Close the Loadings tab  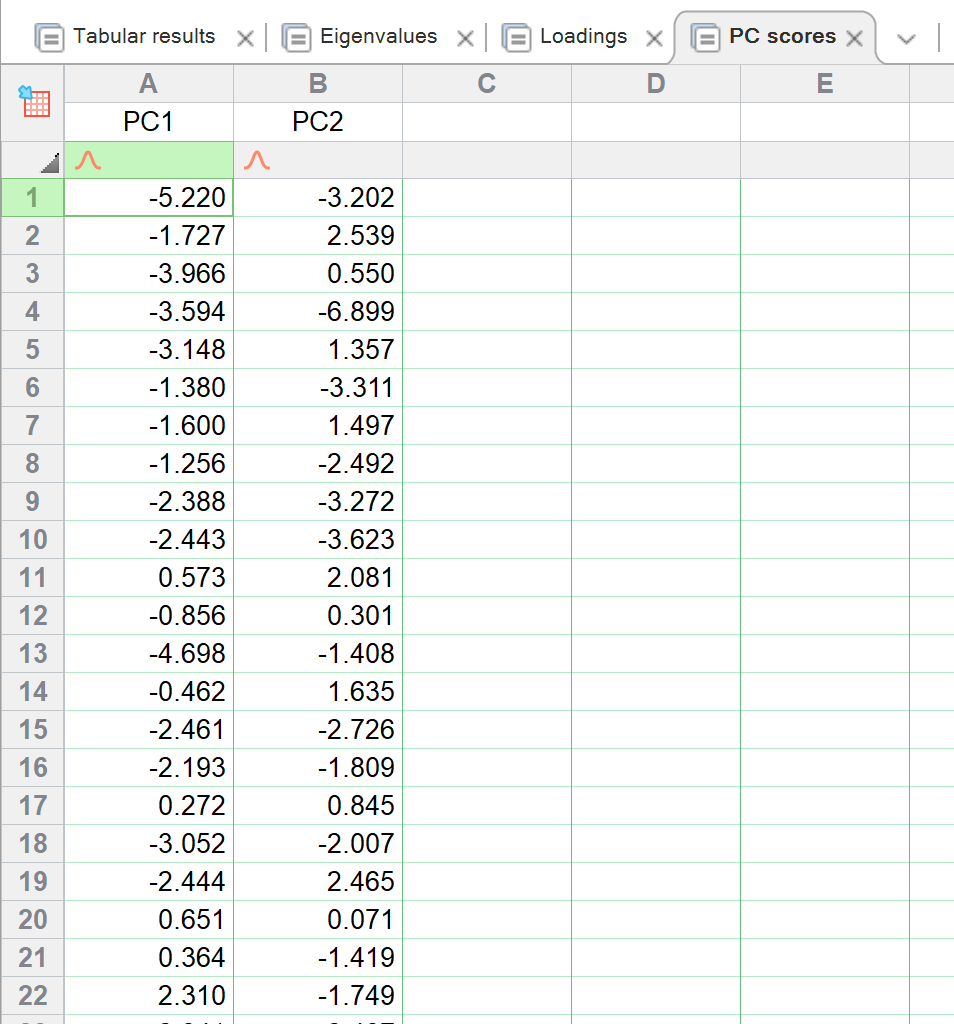coord(654,39)
